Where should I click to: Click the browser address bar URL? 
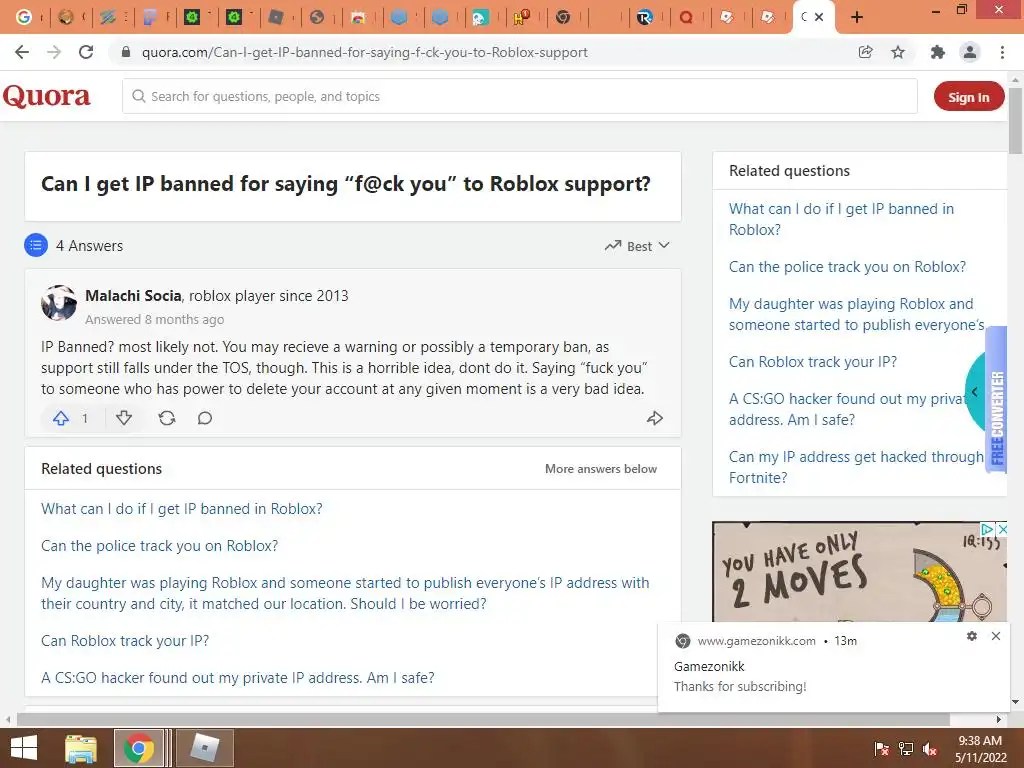[x=364, y=52]
